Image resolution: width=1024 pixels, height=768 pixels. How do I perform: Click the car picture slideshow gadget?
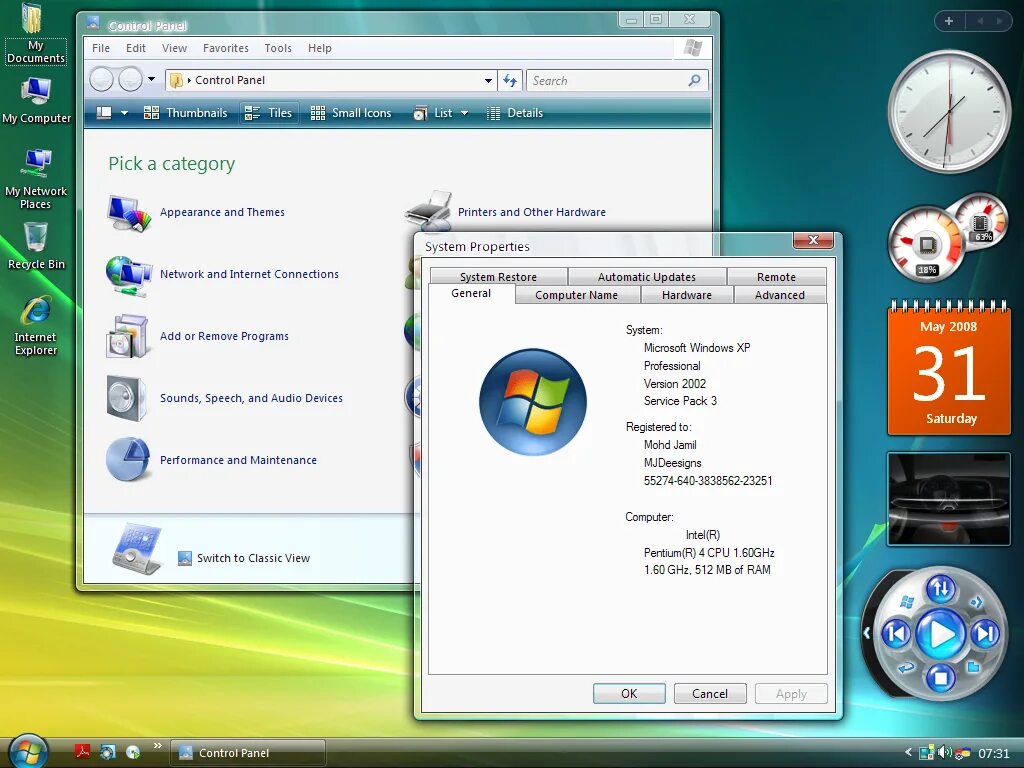(x=948, y=499)
